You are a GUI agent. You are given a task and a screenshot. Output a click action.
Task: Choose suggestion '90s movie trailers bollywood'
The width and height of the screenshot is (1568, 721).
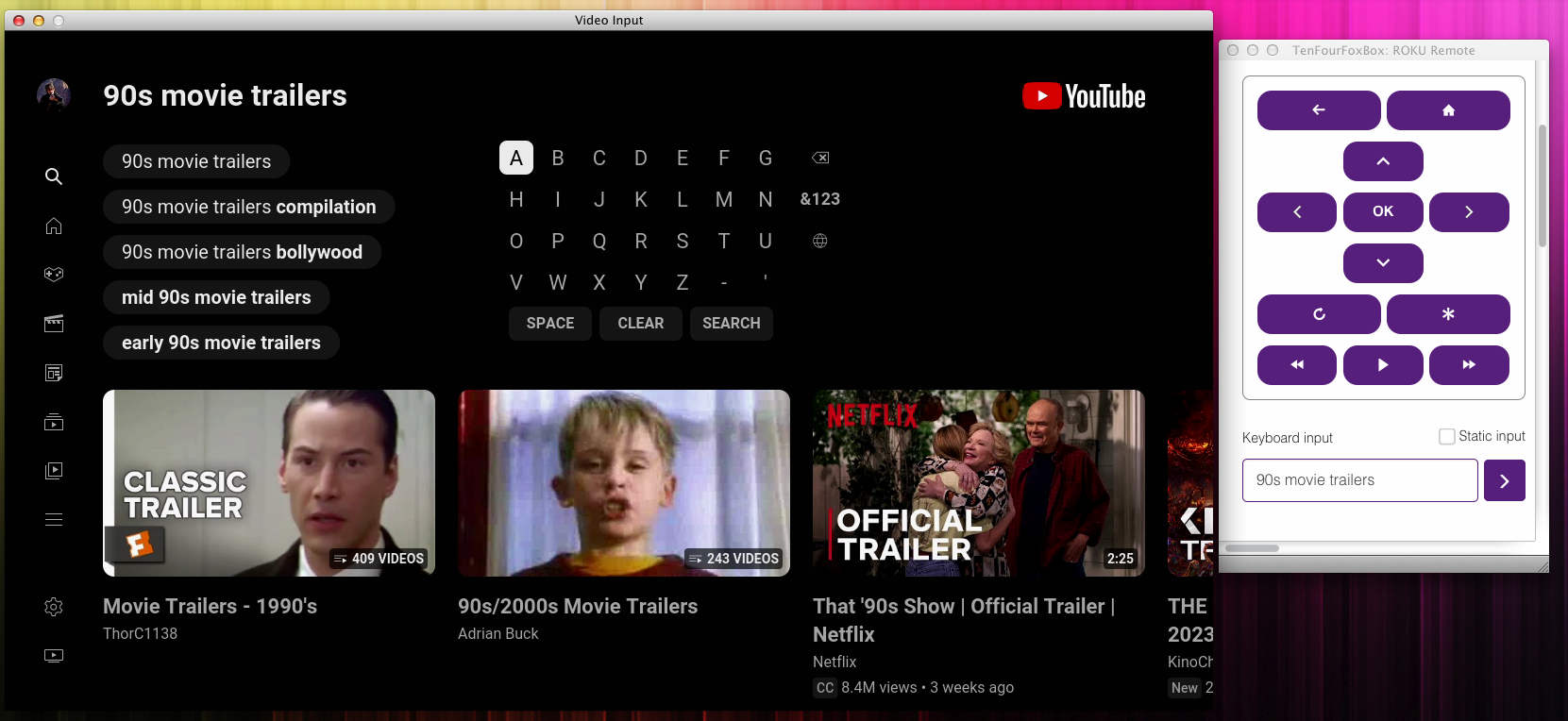click(x=243, y=252)
